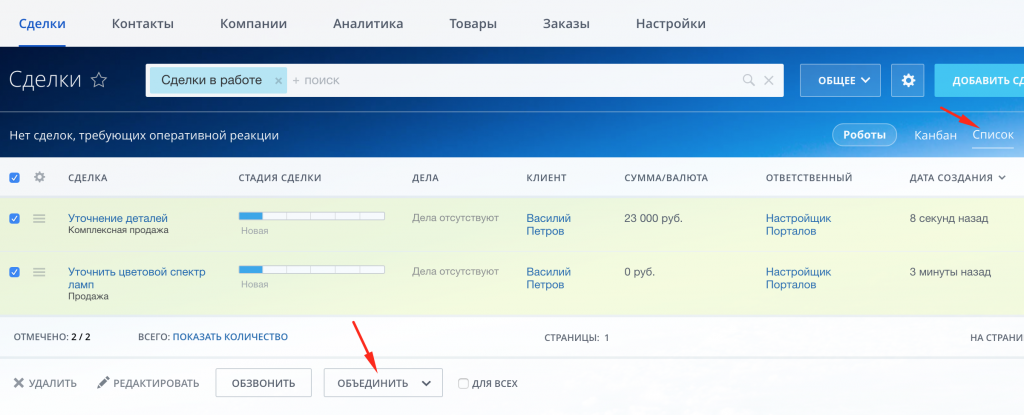1024x415 pixels.
Task: Click 'Дела отсутствуют' in the second row
Action: 455,271
